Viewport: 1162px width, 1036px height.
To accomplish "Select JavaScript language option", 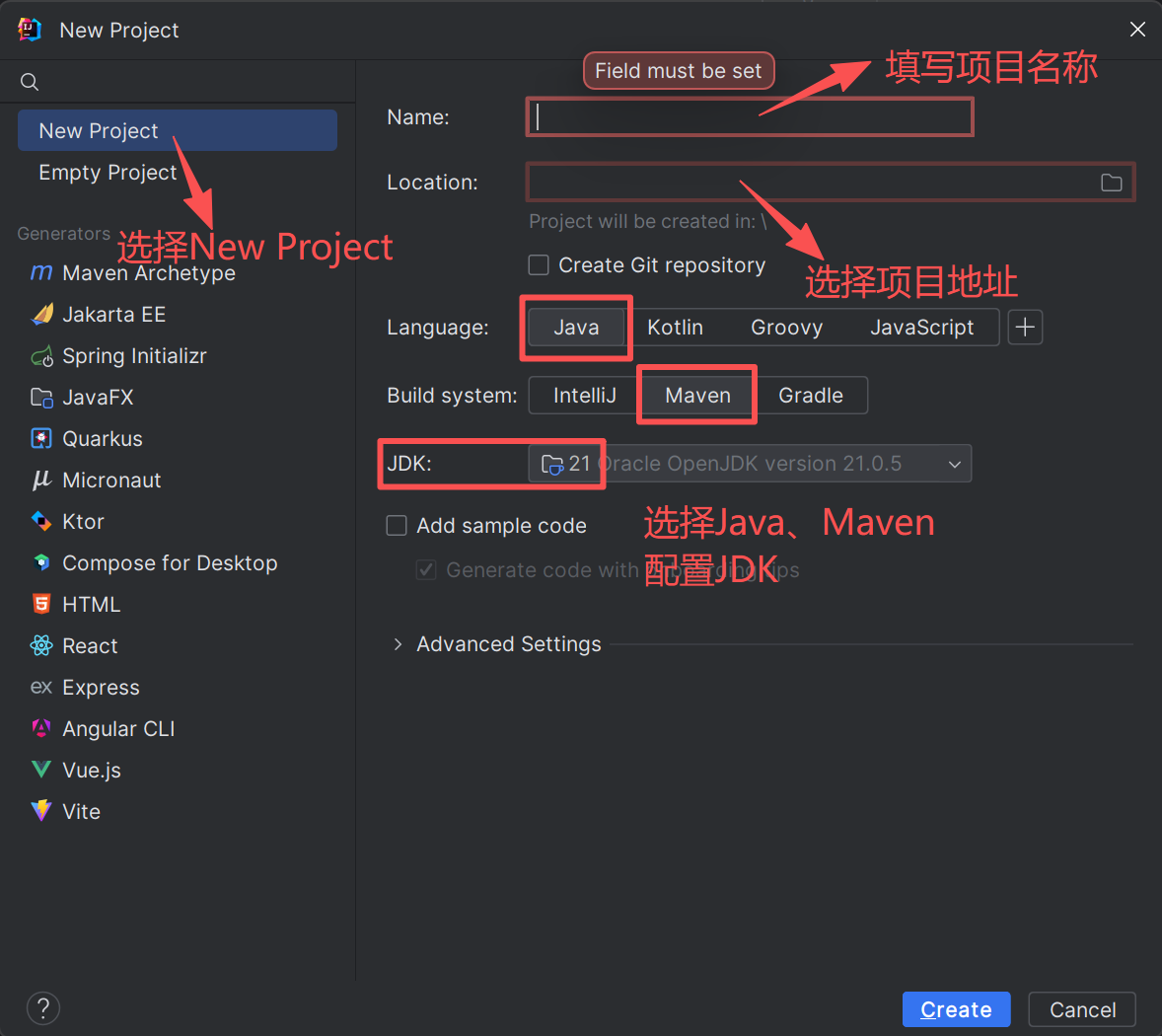I will coord(922,328).
